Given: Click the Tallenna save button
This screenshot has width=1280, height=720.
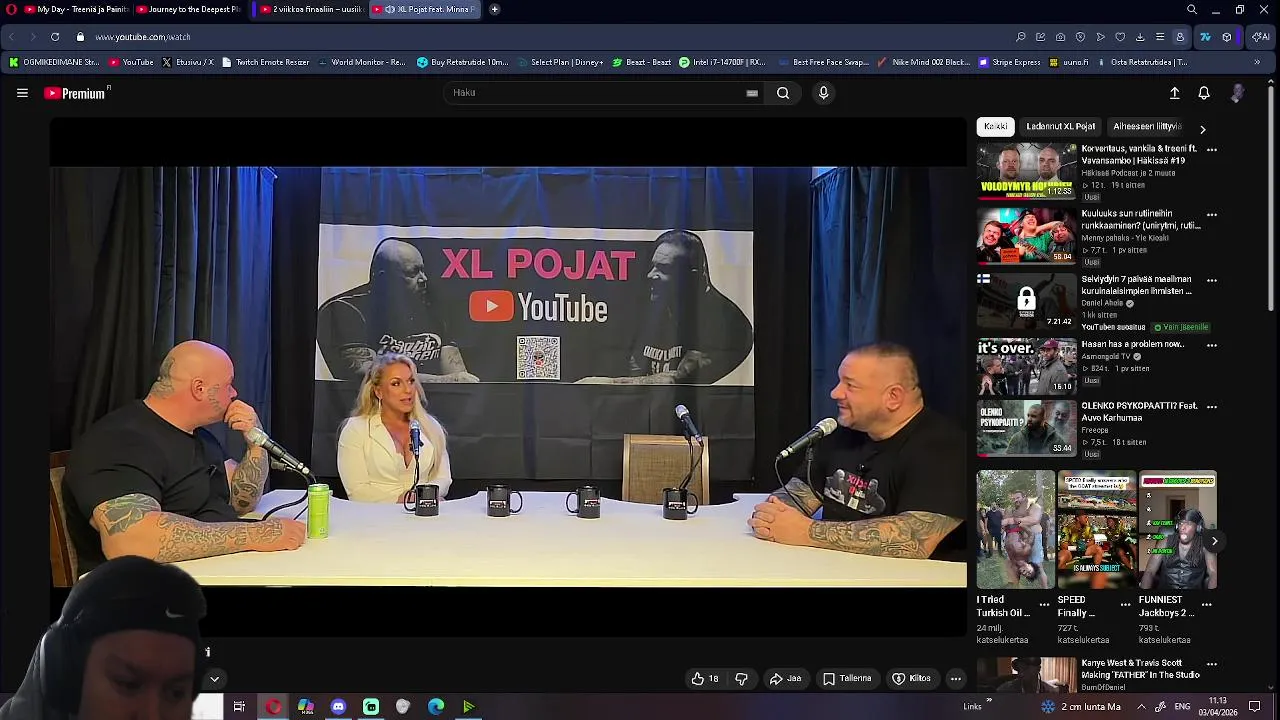Looking at the screenshot, I should (847, 678).
